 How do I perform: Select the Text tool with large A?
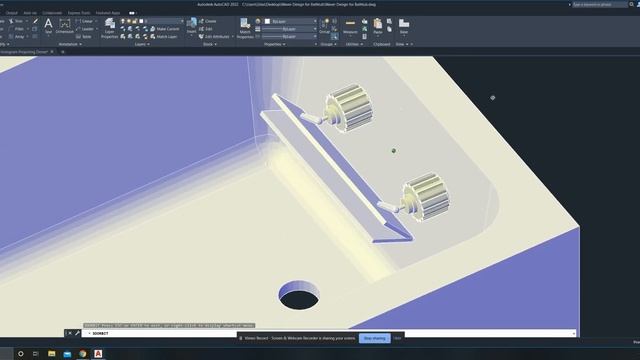click(48, 26)
